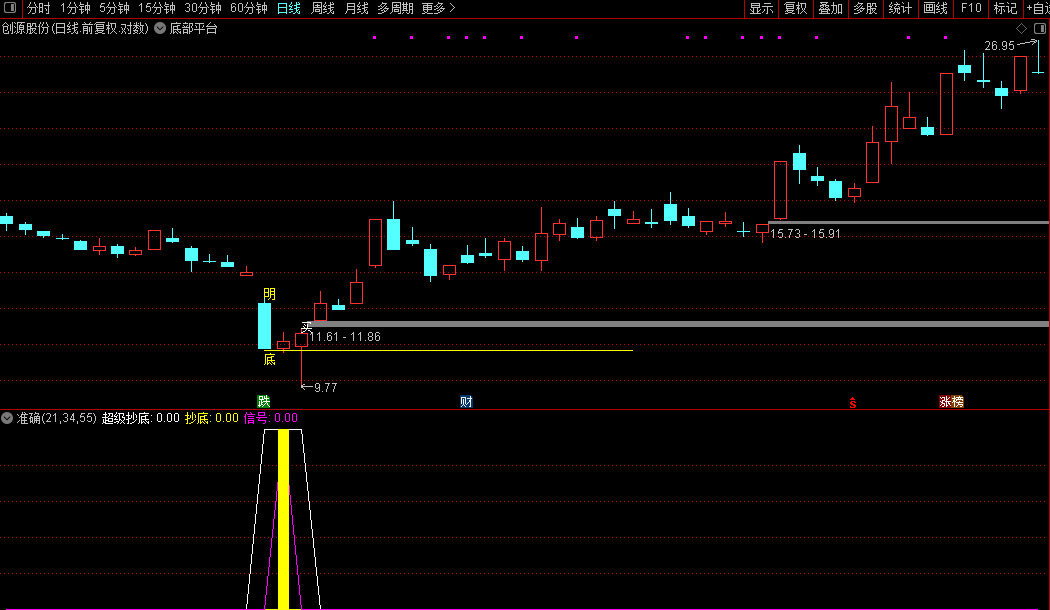Click the 叠加 overlay button

pyautogui.click(x=830, y=8)
